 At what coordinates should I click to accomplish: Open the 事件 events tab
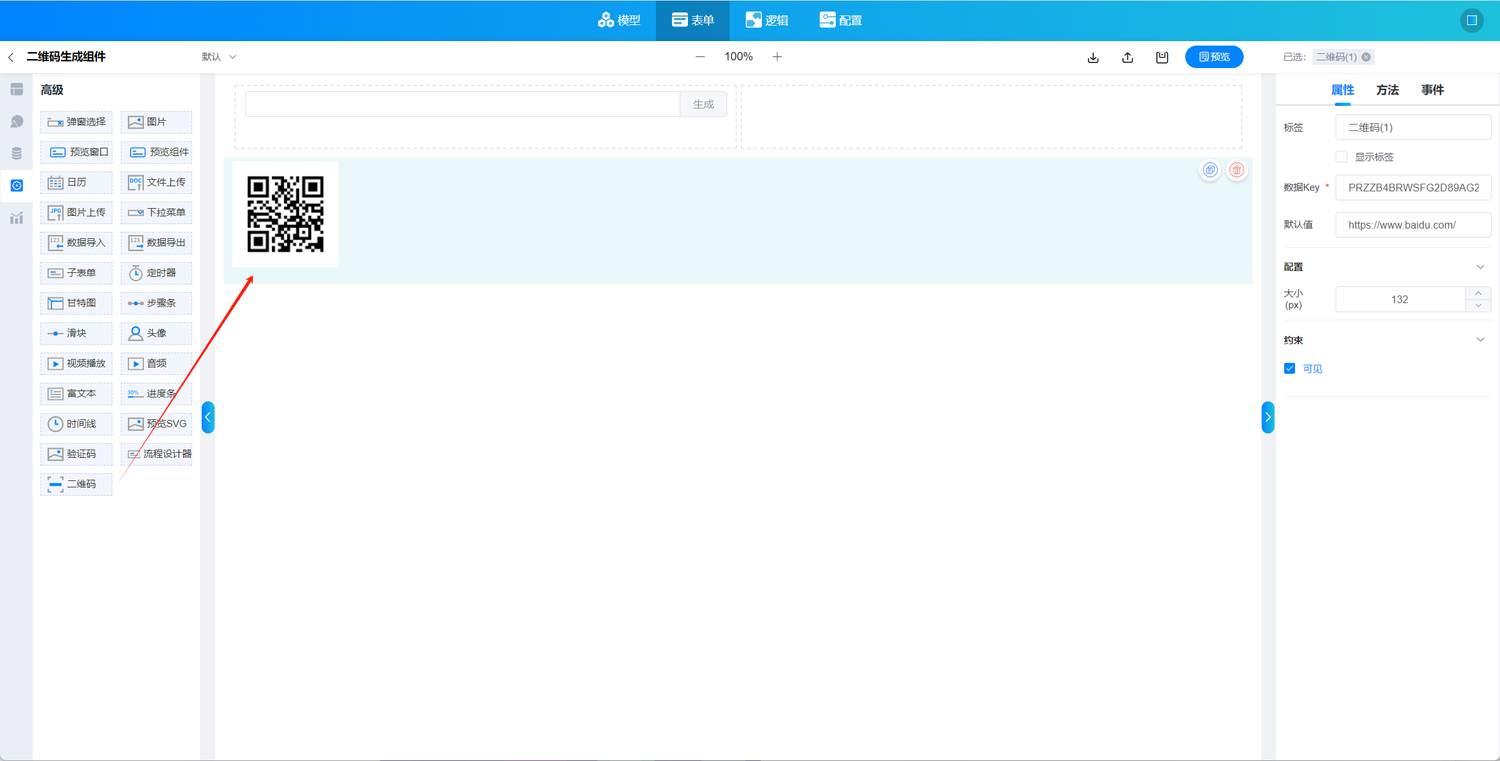pyautogui.click(x=1432, y=90)
